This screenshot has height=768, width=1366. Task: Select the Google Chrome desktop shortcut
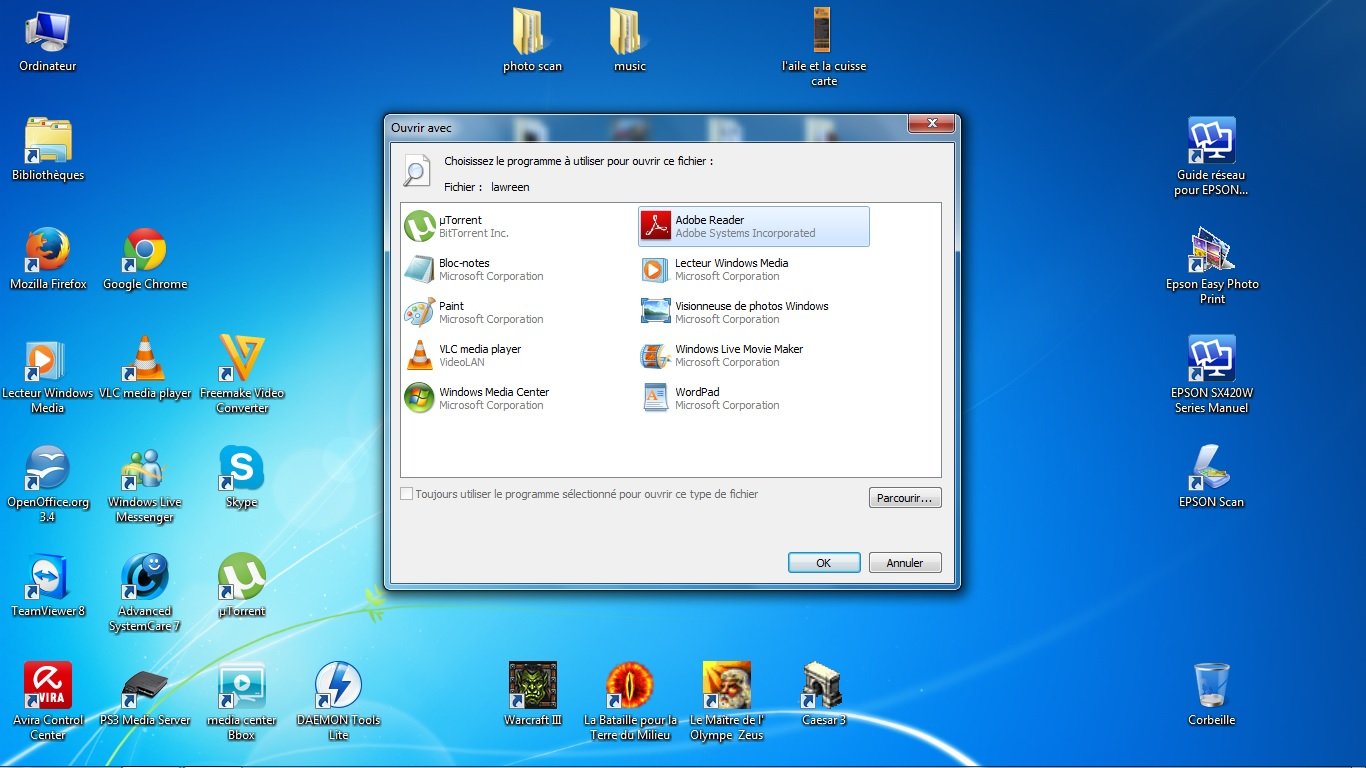[145, 259]
